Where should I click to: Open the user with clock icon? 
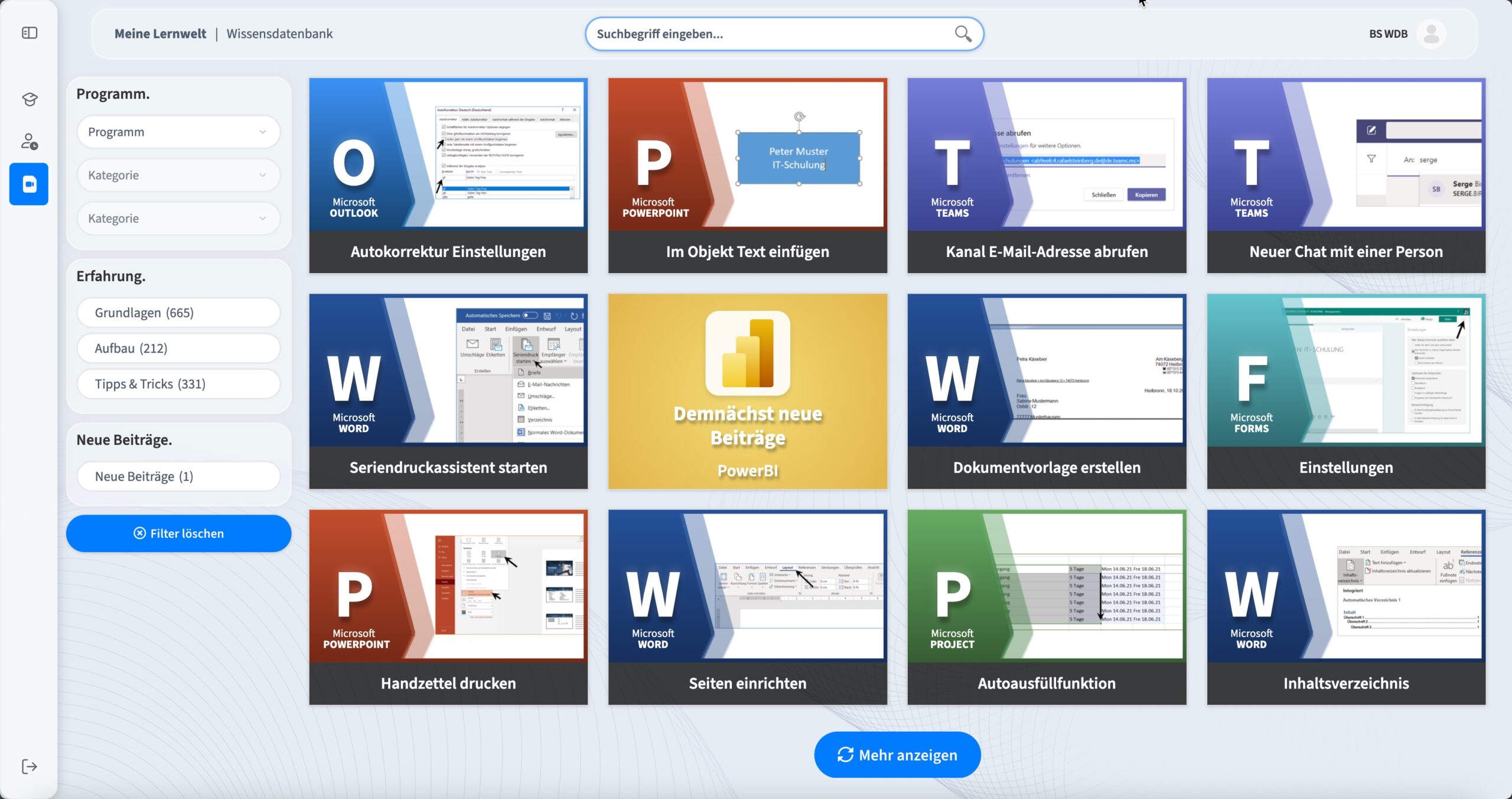coord(30,141)
